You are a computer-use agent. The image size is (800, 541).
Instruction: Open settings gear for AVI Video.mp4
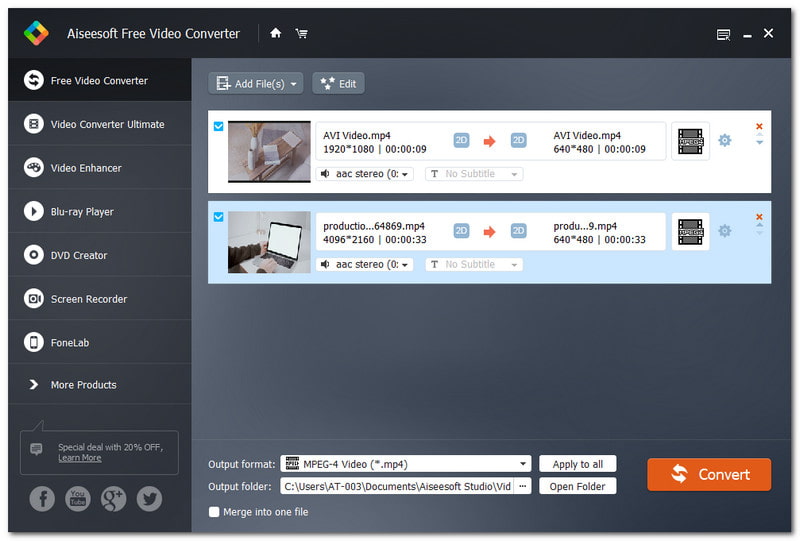click(725, 141)
